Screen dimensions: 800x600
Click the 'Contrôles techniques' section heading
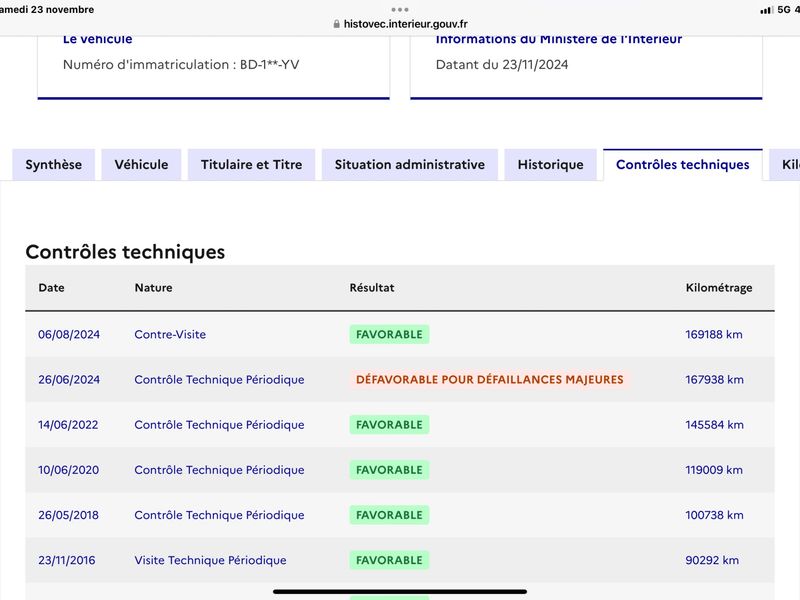pos(126,252)
